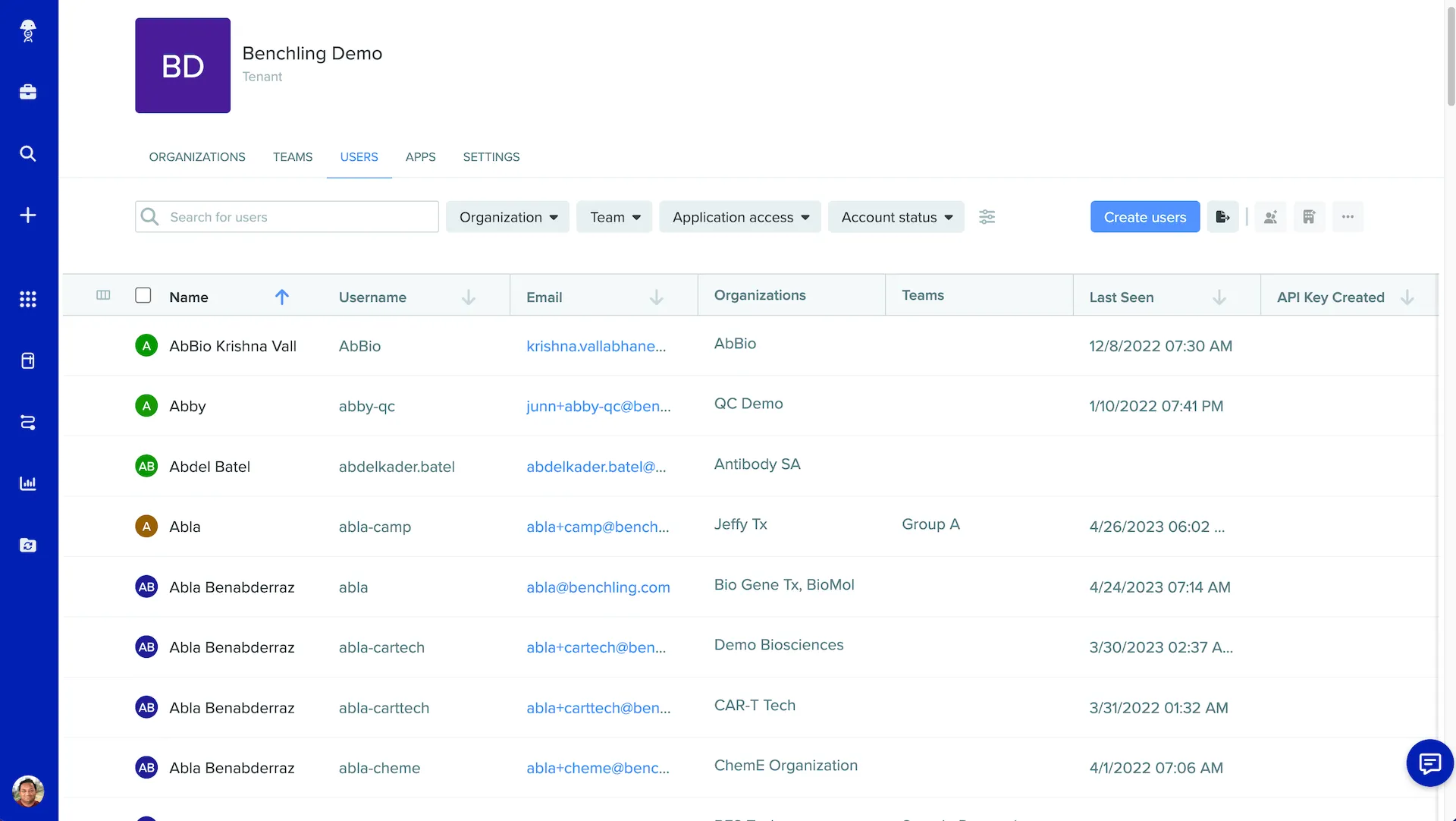Open the applications grid icon in sidebar
Viewport: 1456px width, 821px height.
[28, 299]
